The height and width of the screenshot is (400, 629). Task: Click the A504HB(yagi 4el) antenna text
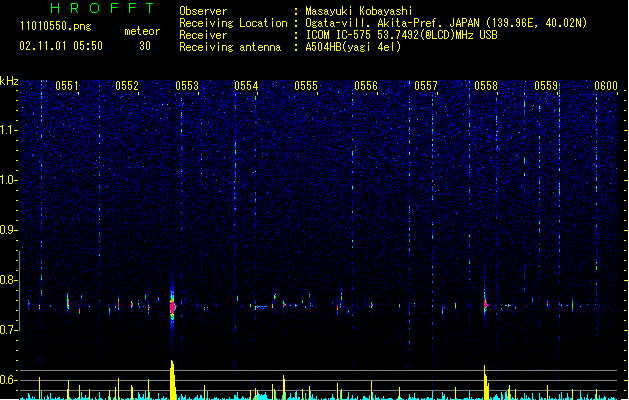point(353,47)
